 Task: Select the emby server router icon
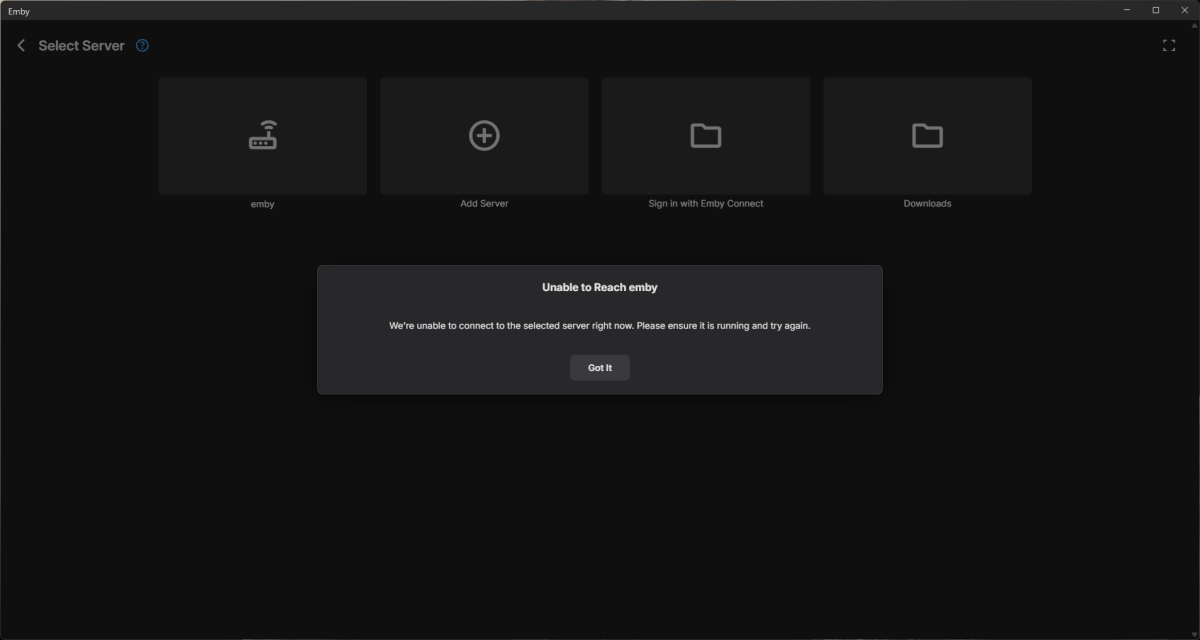click(263, 135)
